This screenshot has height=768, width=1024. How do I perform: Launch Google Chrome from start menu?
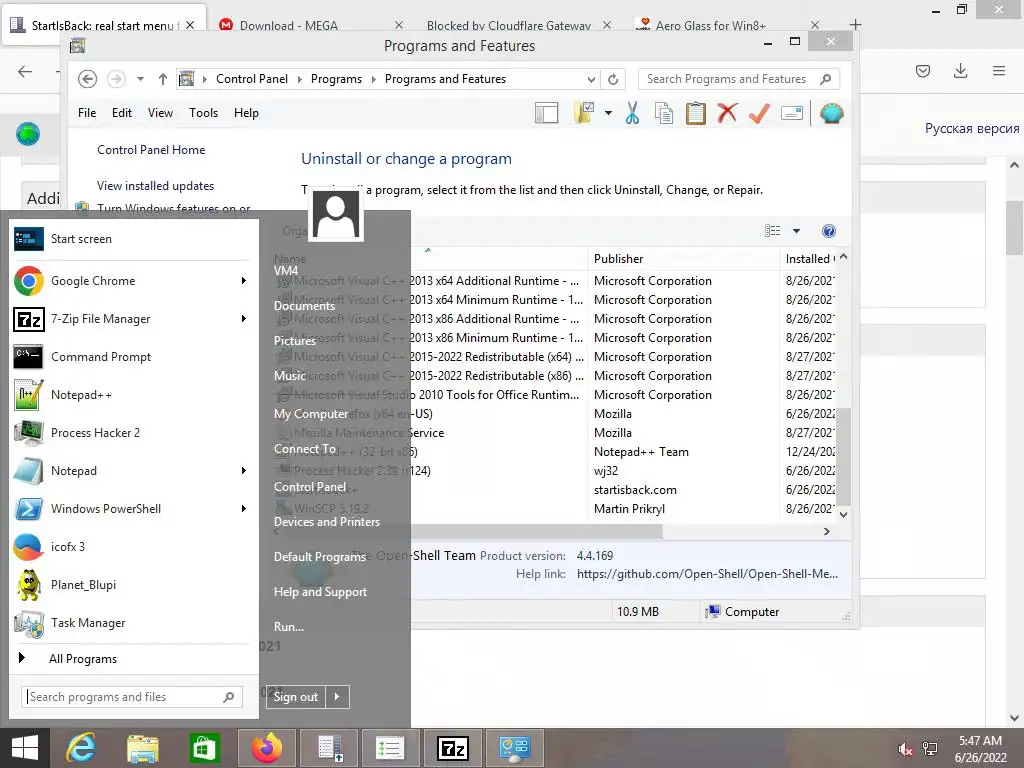tap(124, 281)
